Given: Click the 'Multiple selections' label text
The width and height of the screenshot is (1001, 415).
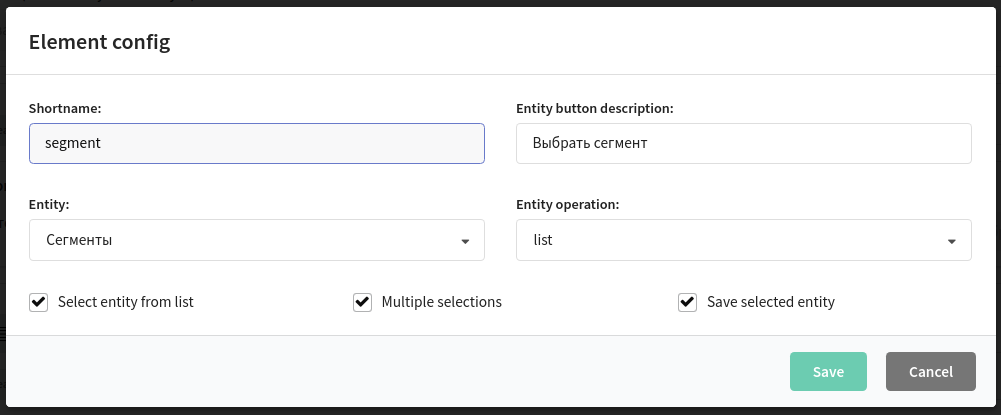Looking at the screenshot, I should 442,302.
